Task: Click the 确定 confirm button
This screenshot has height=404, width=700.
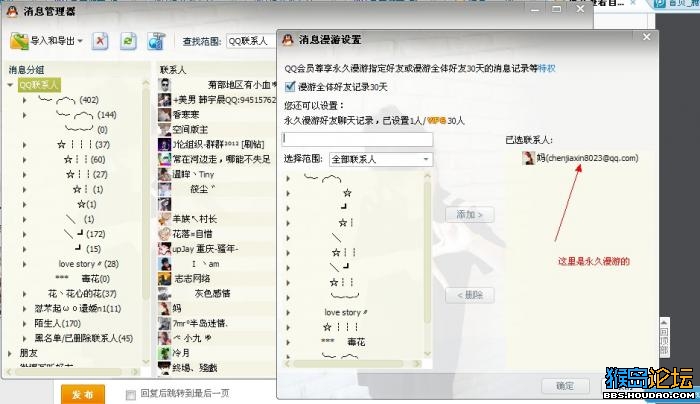Action: tap(565, 386)
